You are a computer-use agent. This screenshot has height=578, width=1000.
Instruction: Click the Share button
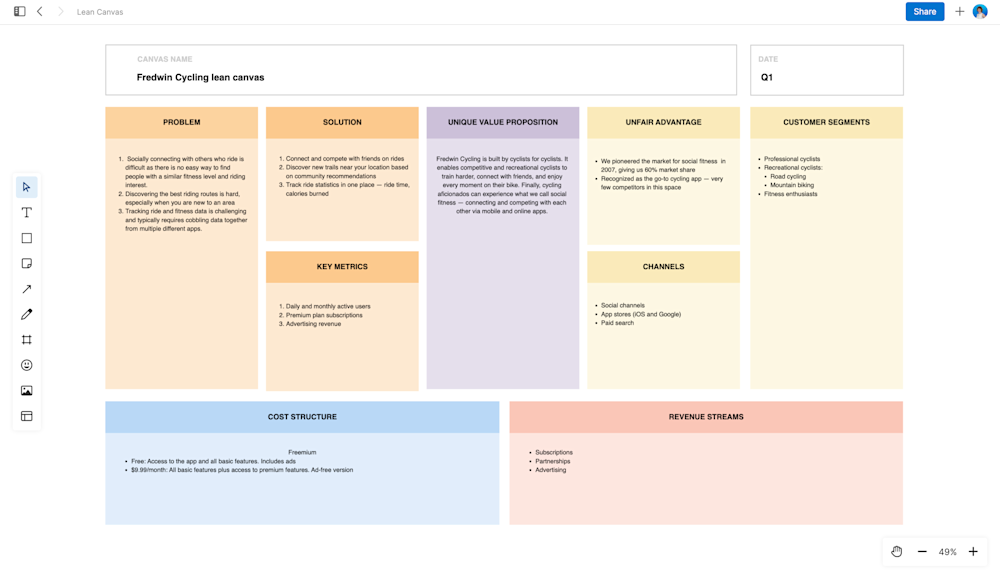(925, 11)
